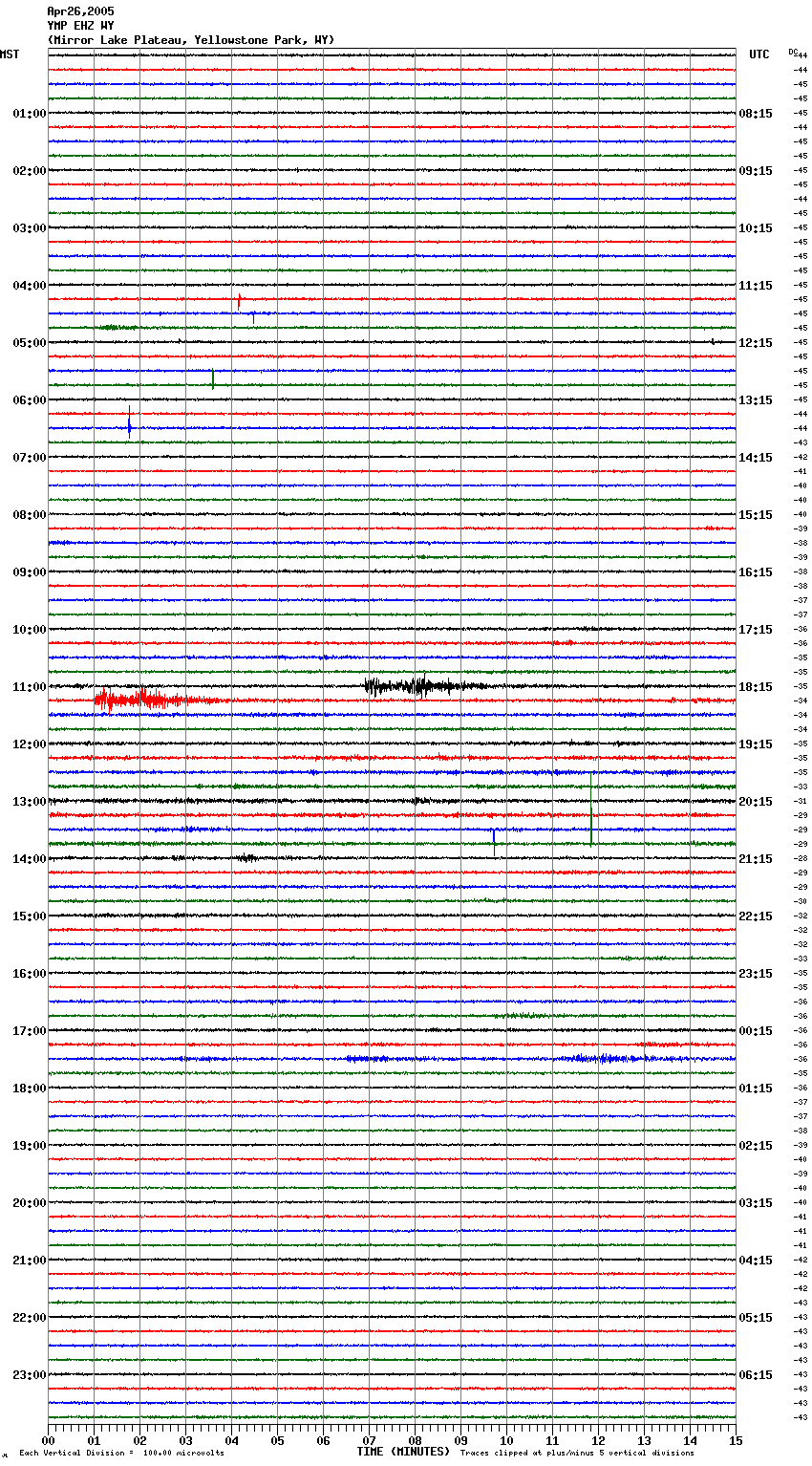Viewport: 812px width, 1466px height.
Task: Click the "13:00" MST time label
Action: [x=30, y=802]
